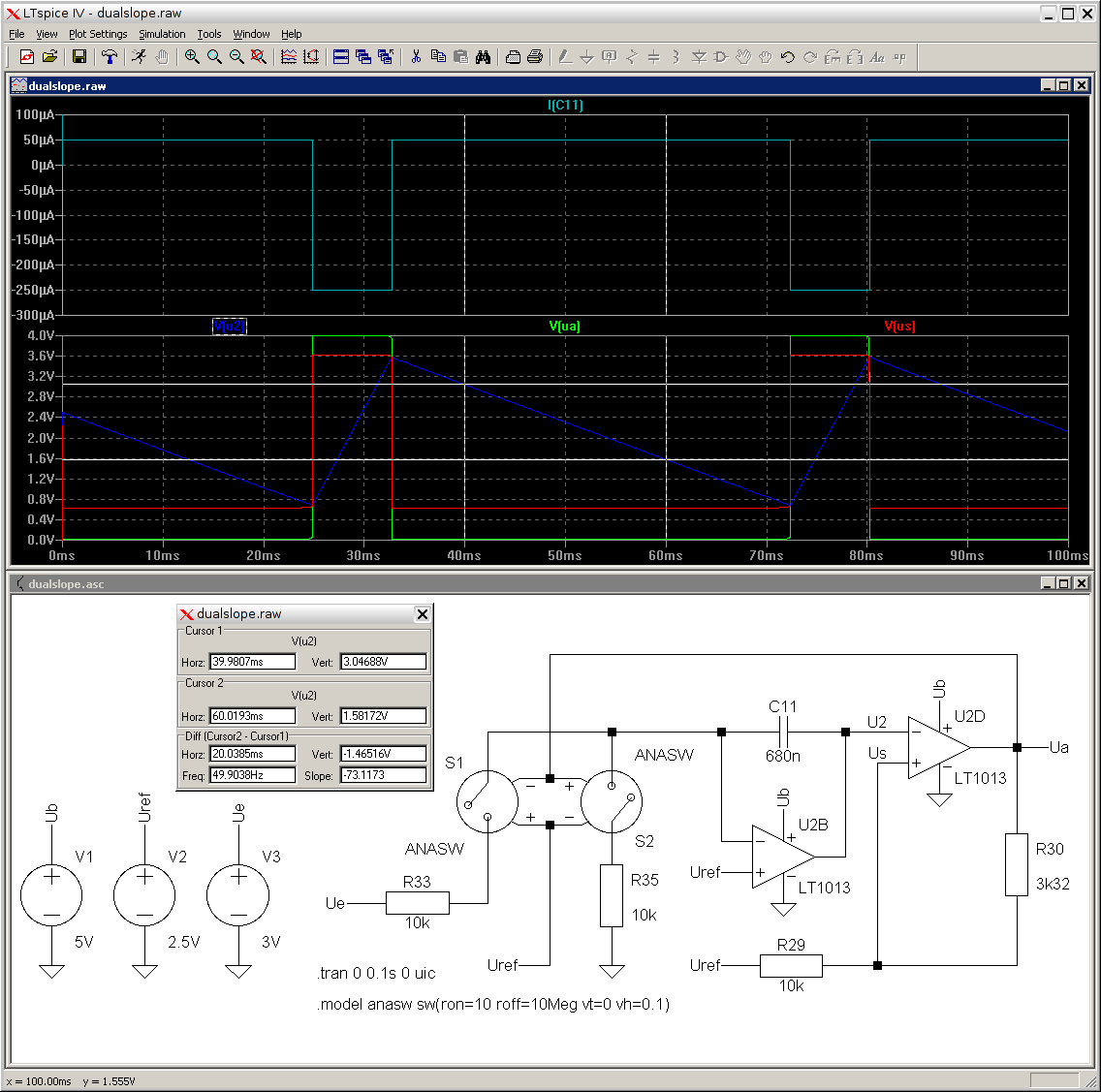Select the Component gate tool icon
This screenshot has width=1101, height=1092.
(x=721, y=57)
